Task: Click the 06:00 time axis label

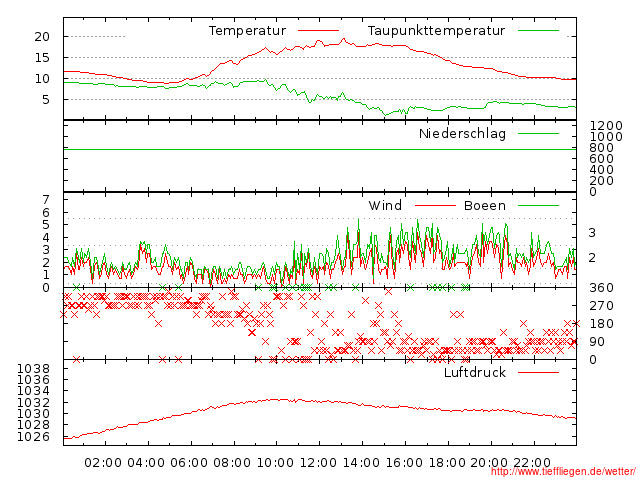Action: click(189, 463)
